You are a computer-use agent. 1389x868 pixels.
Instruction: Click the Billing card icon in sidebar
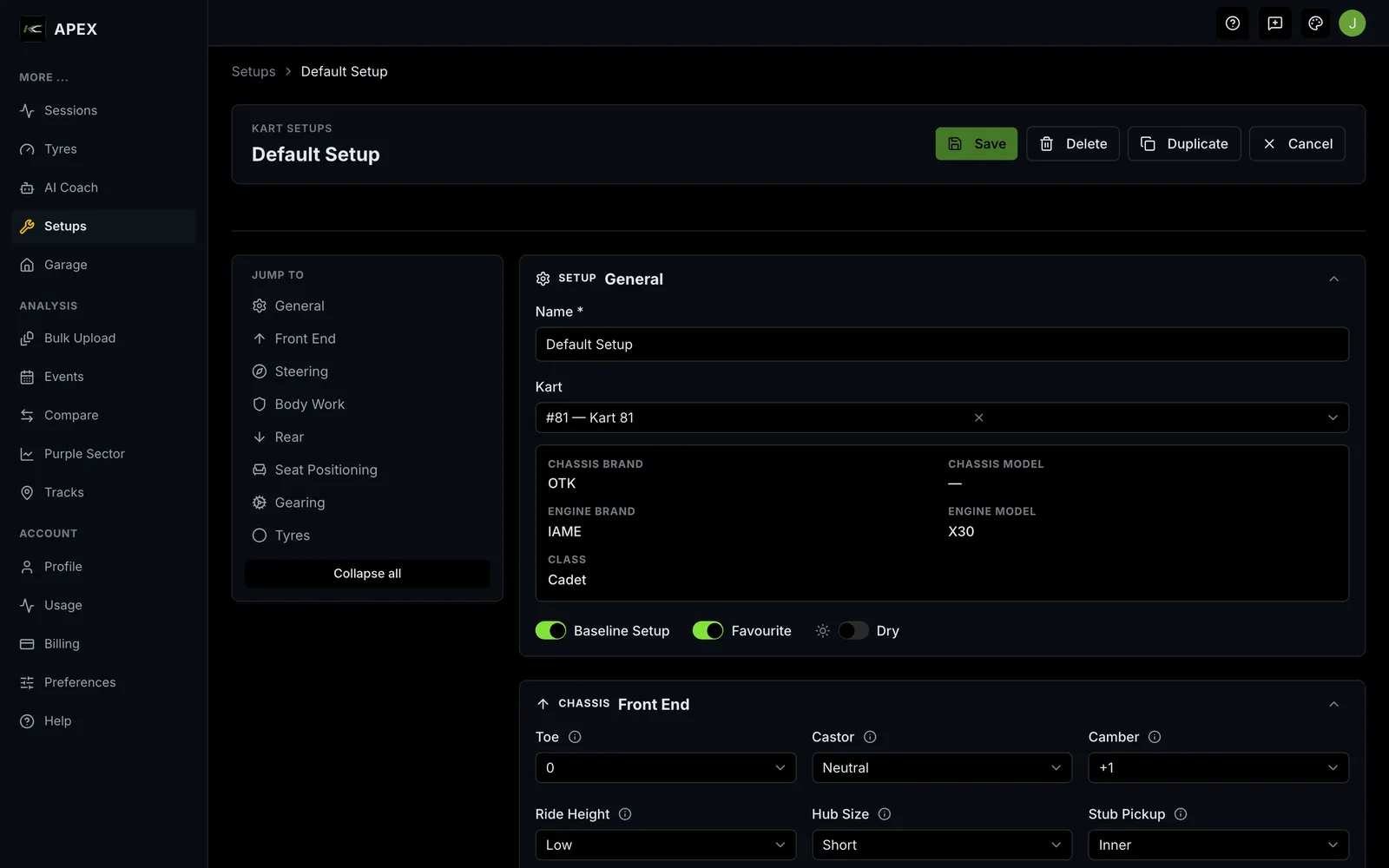point(27,644)
